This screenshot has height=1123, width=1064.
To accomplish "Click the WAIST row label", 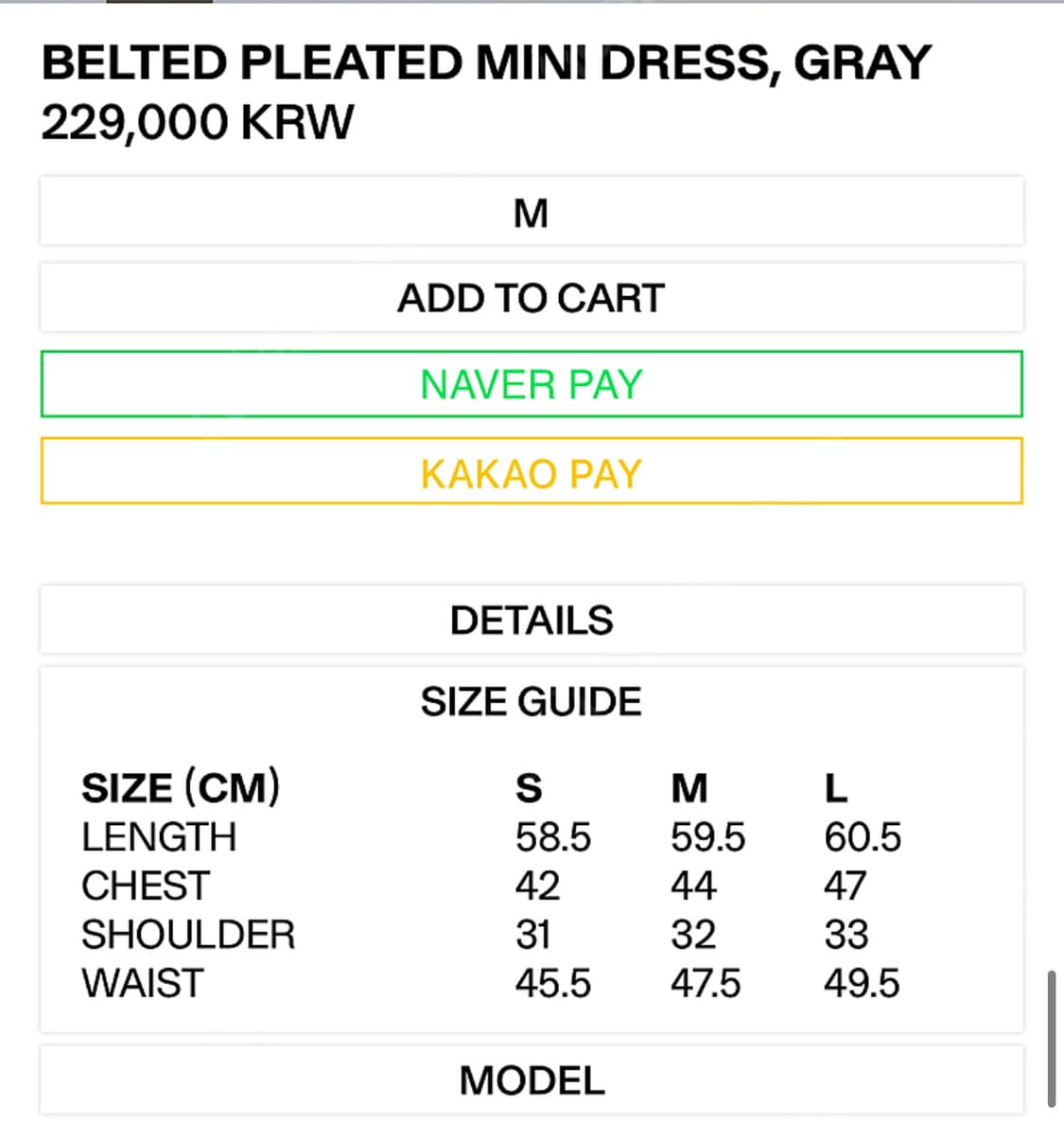I will (142, 983).
